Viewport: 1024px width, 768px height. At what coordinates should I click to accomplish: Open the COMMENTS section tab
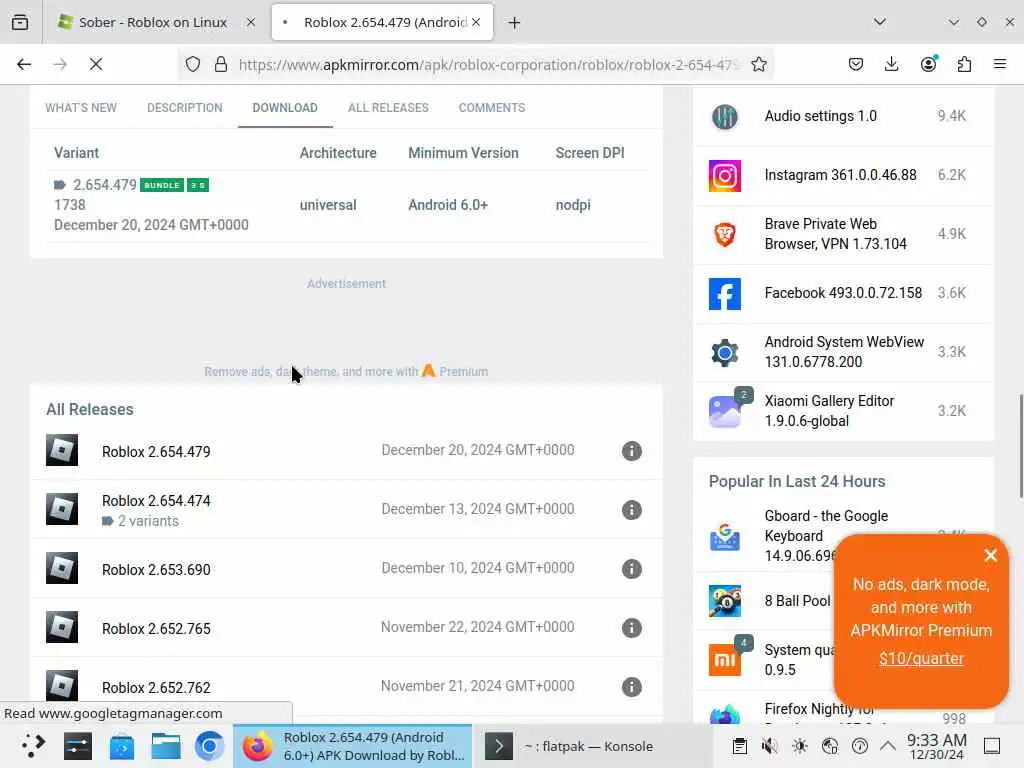492,108
